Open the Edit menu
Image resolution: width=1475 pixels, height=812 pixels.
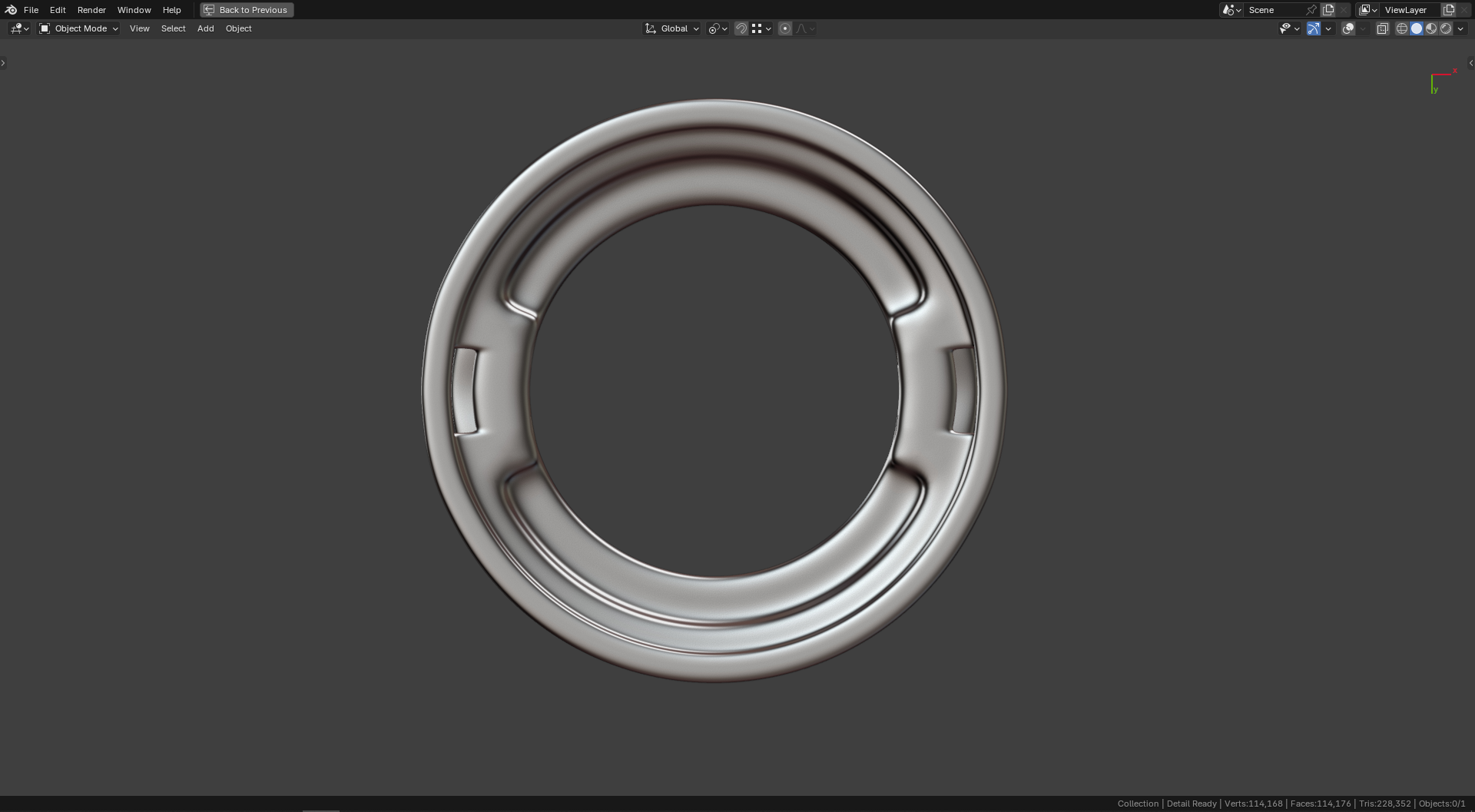click(58, 10)
